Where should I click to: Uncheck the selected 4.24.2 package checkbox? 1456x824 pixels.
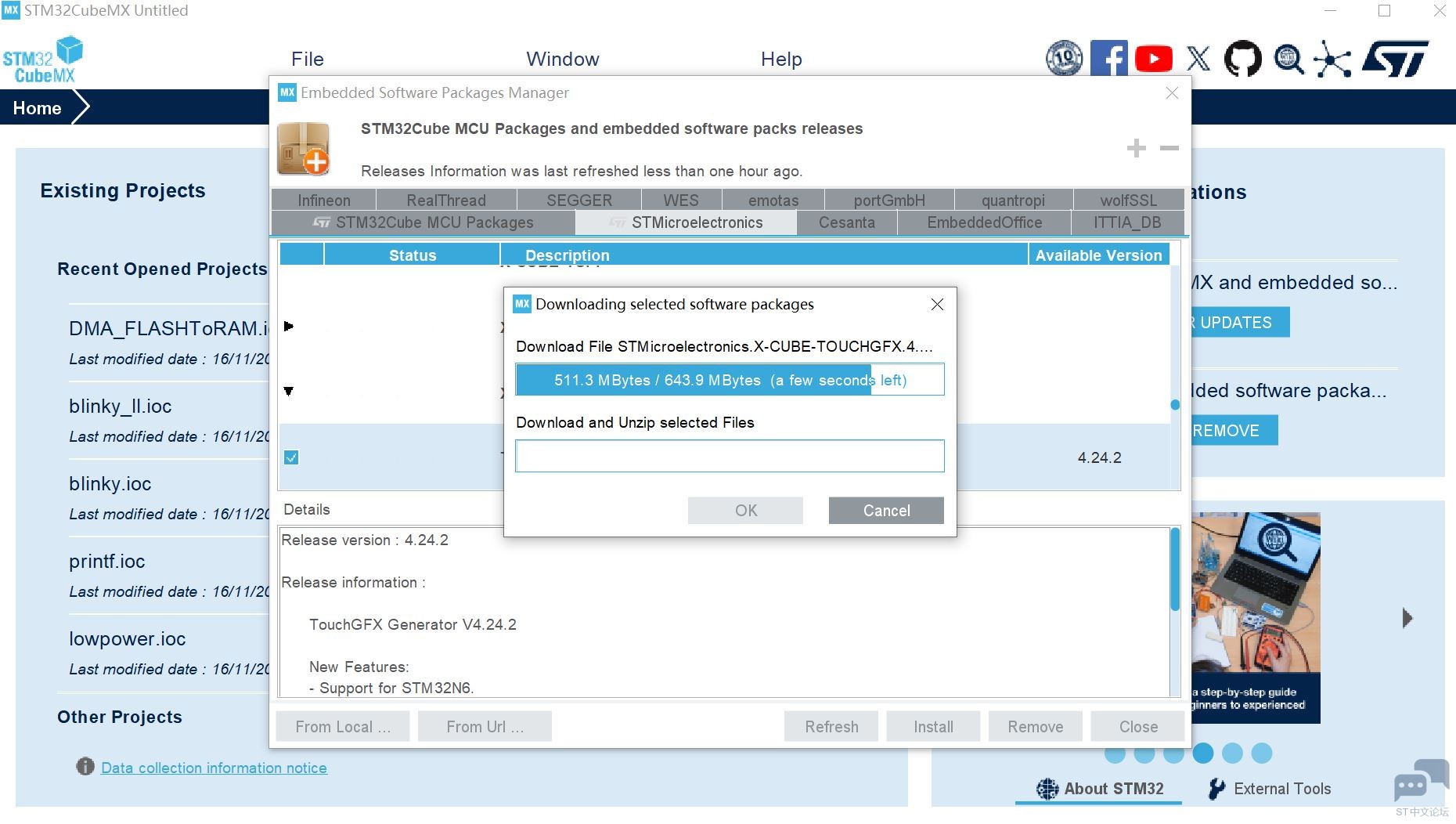[291, 457]
